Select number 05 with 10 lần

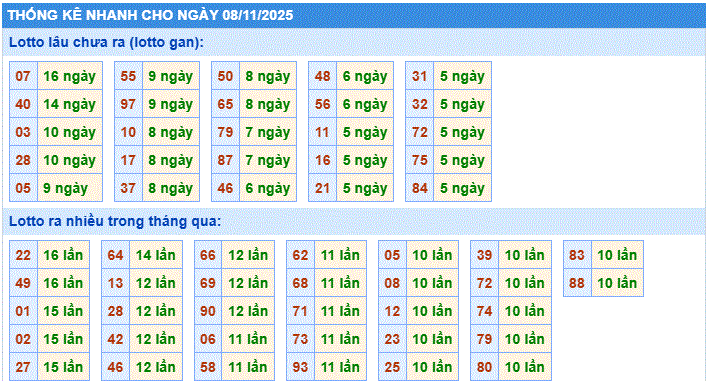392,255
